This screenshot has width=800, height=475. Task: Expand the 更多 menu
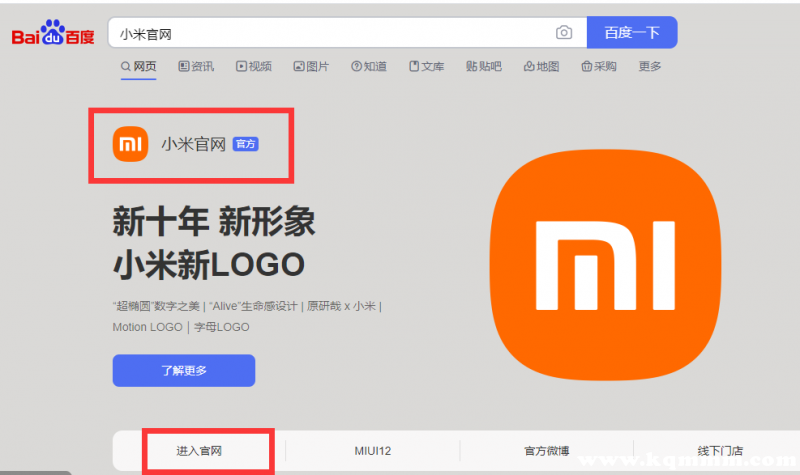pyautogui.click(x=650, y=67)
